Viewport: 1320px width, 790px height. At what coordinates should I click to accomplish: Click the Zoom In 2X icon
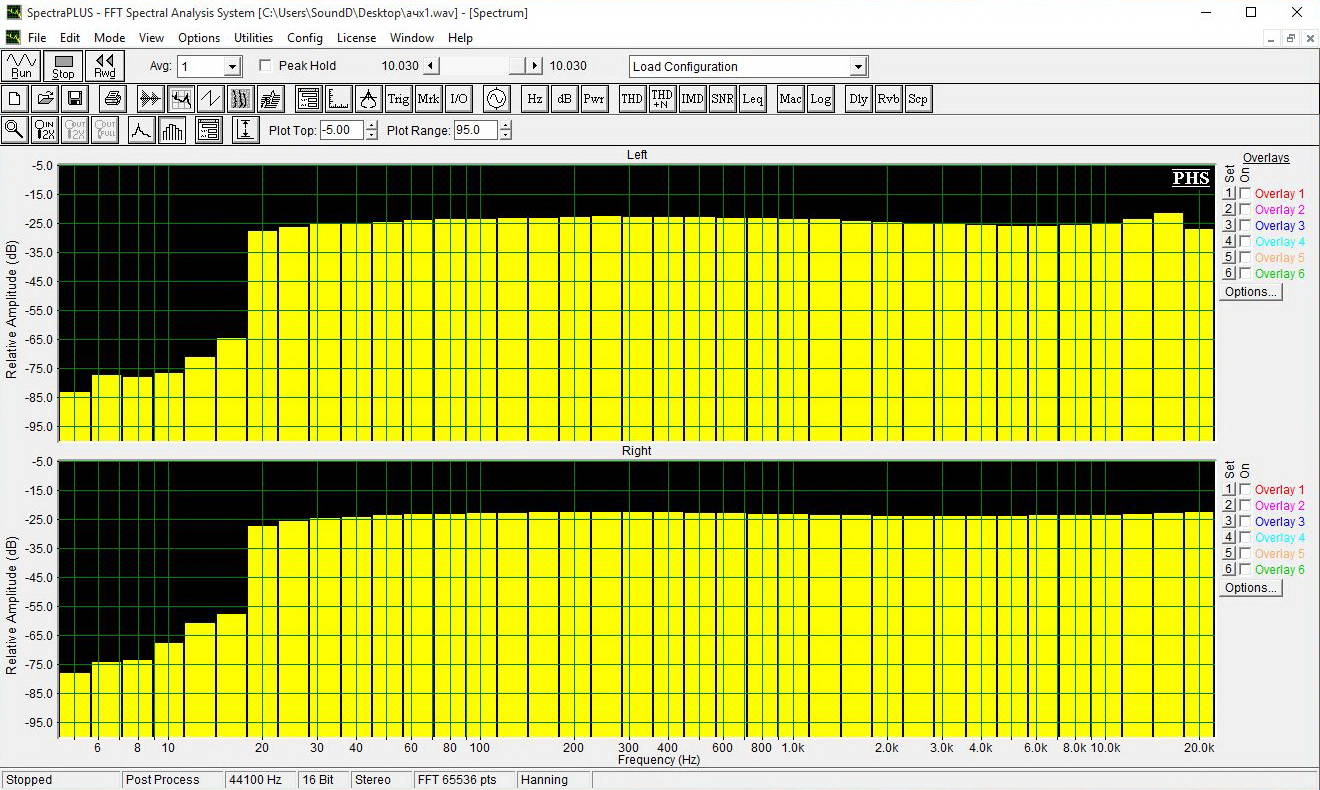45,130
